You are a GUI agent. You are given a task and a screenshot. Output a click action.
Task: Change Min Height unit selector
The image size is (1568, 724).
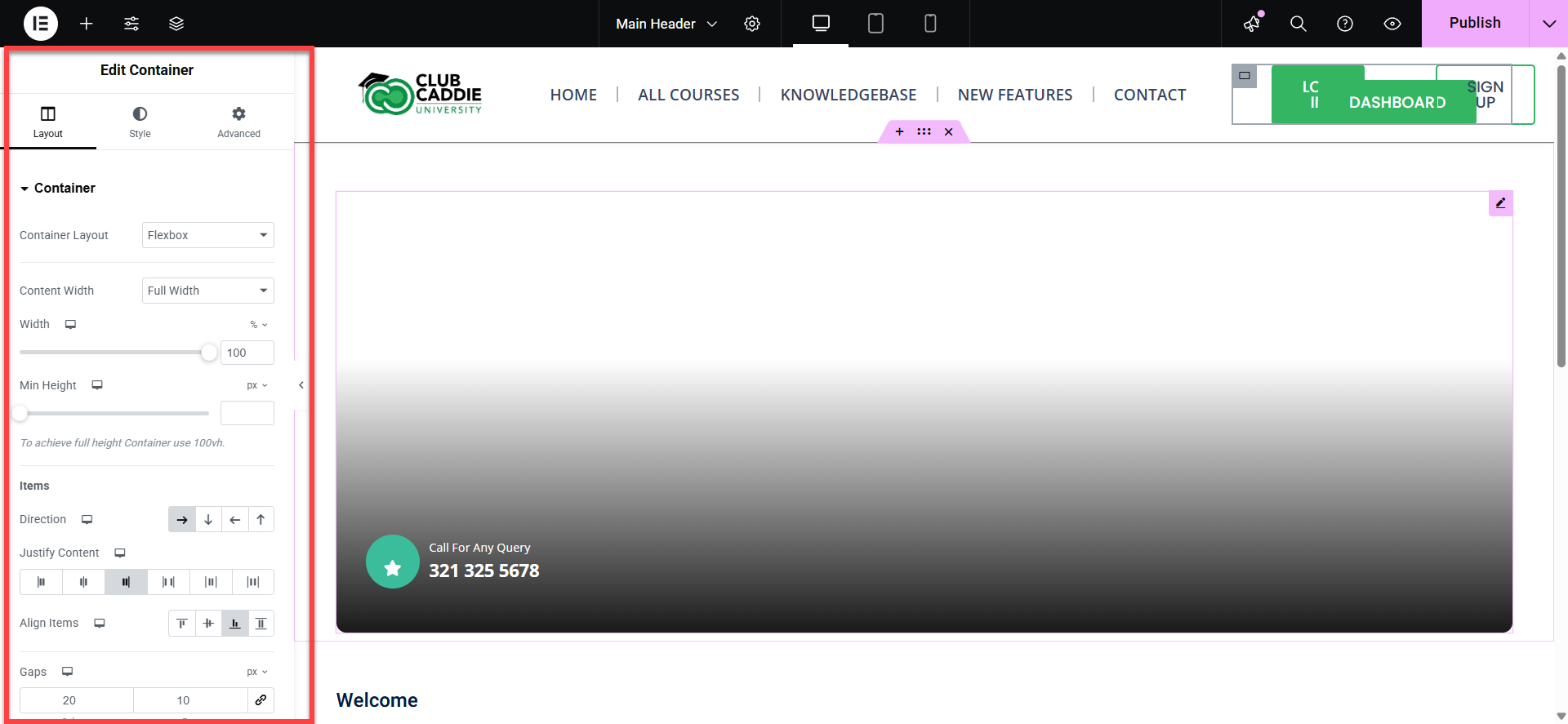[x=257, y=385]
